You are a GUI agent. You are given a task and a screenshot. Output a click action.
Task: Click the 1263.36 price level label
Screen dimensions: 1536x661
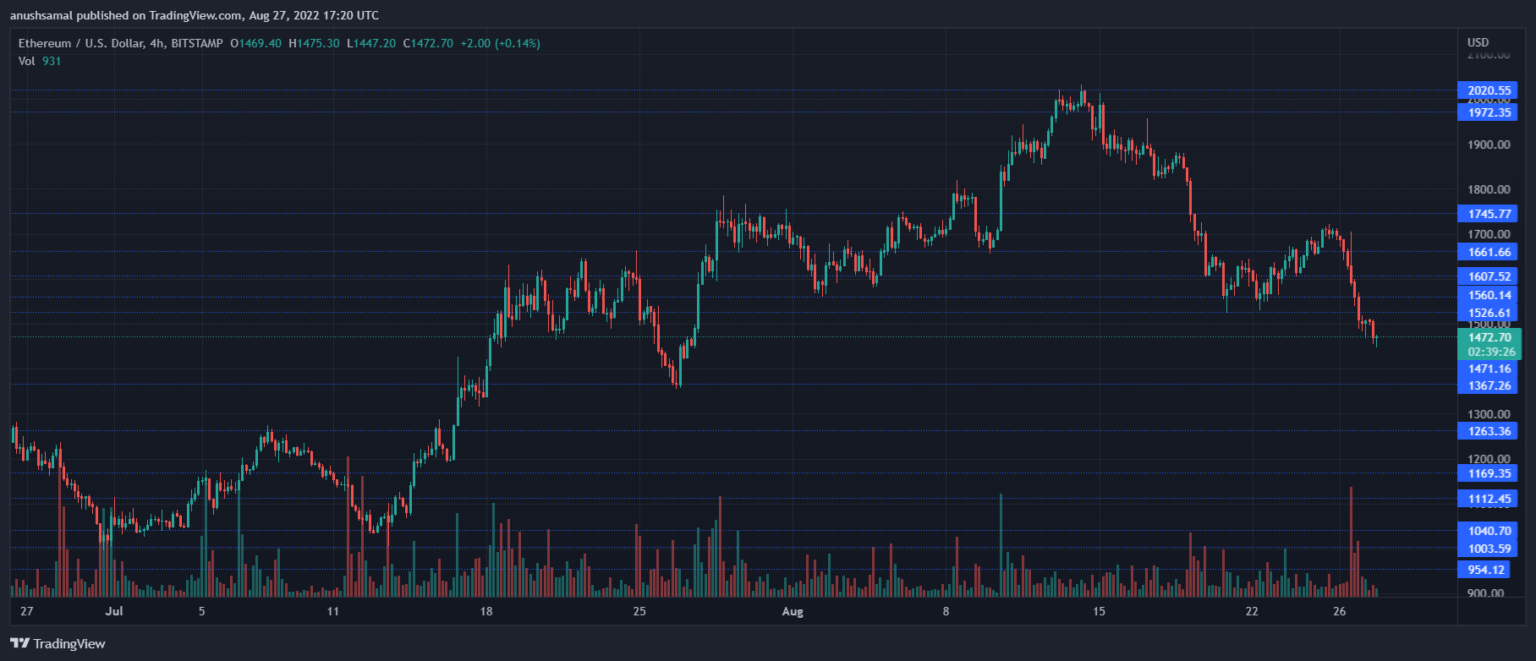tap(1489, 431)
